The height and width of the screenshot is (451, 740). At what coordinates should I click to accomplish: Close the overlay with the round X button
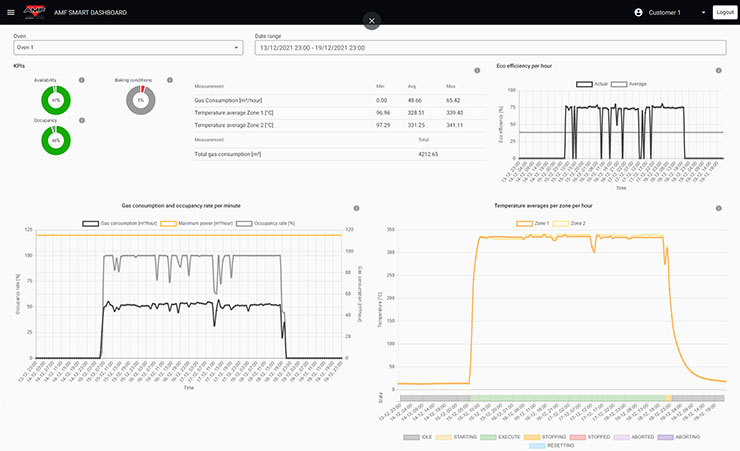(x=371, y=21)
